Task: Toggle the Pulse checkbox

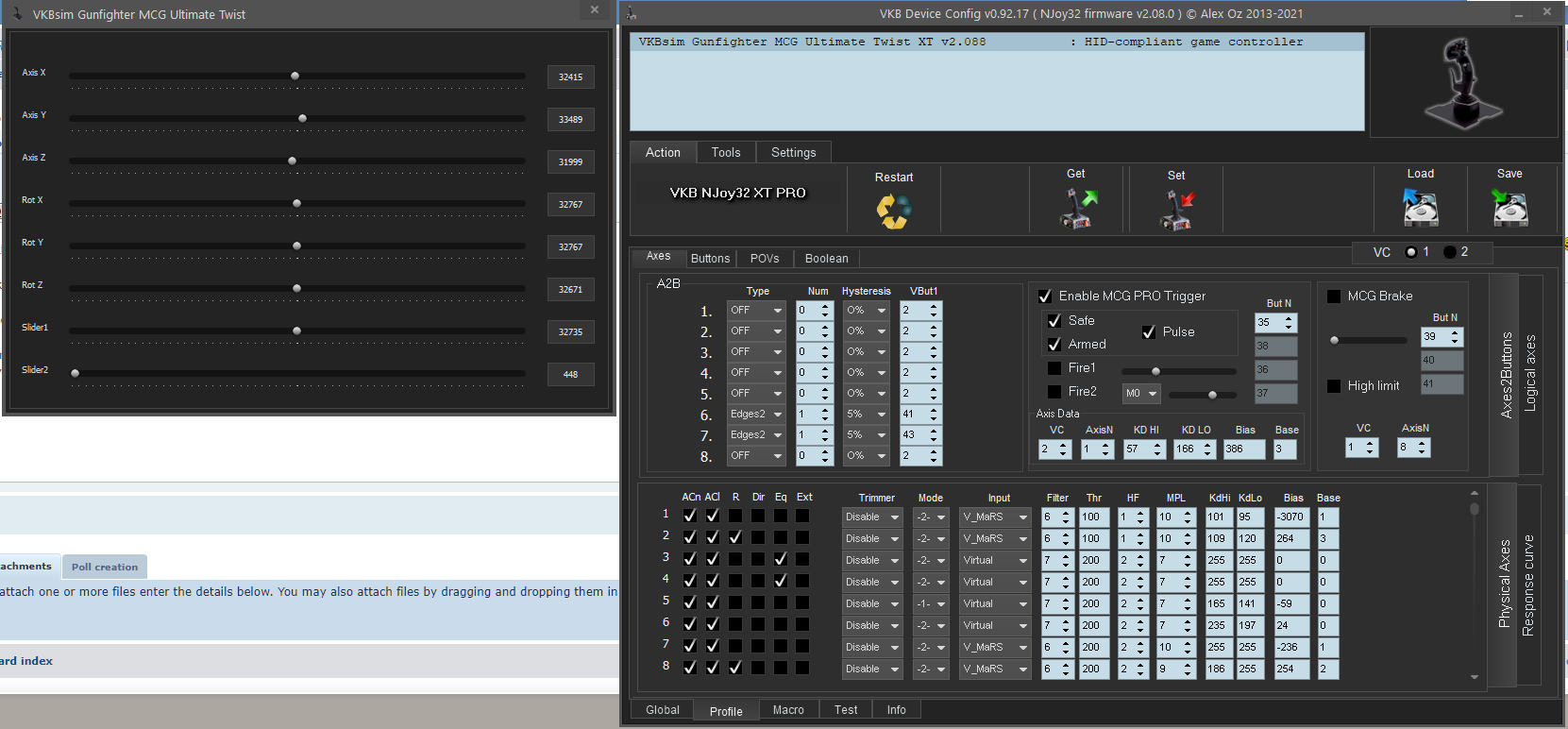Action: (1149, 332)
